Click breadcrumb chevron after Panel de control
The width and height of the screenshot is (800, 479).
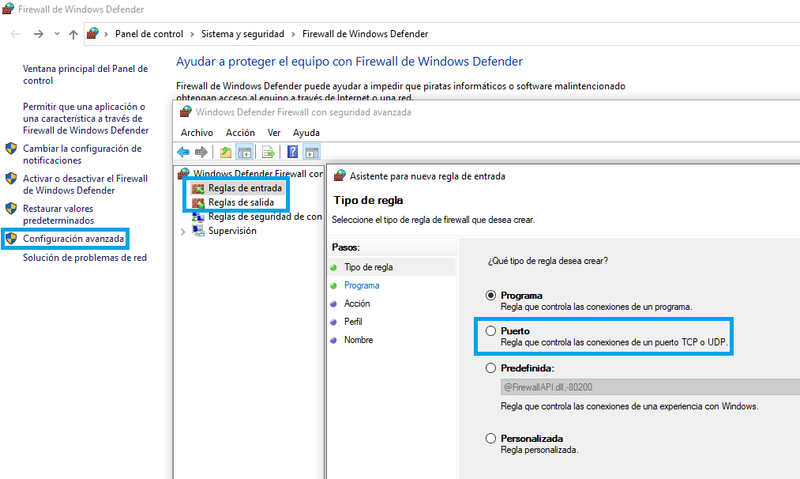(192, 34)
